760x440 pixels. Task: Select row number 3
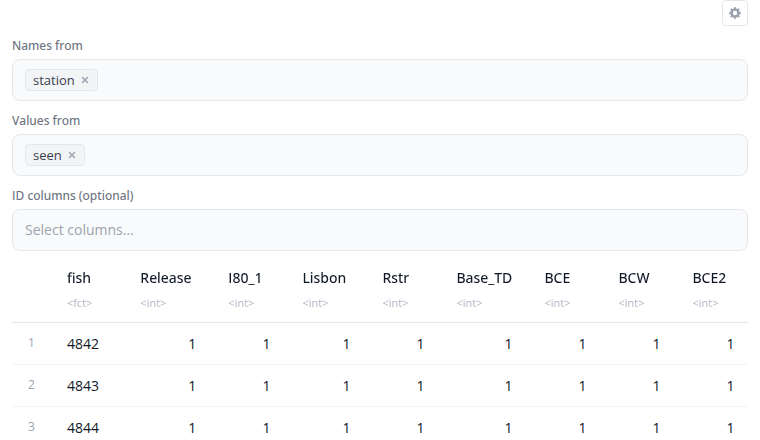coord(31,427)
